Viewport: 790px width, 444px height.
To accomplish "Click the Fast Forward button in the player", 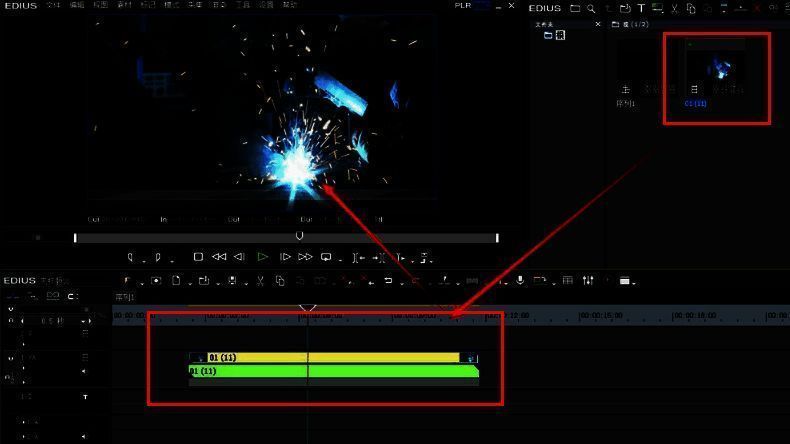I will [x=306, y=257].
